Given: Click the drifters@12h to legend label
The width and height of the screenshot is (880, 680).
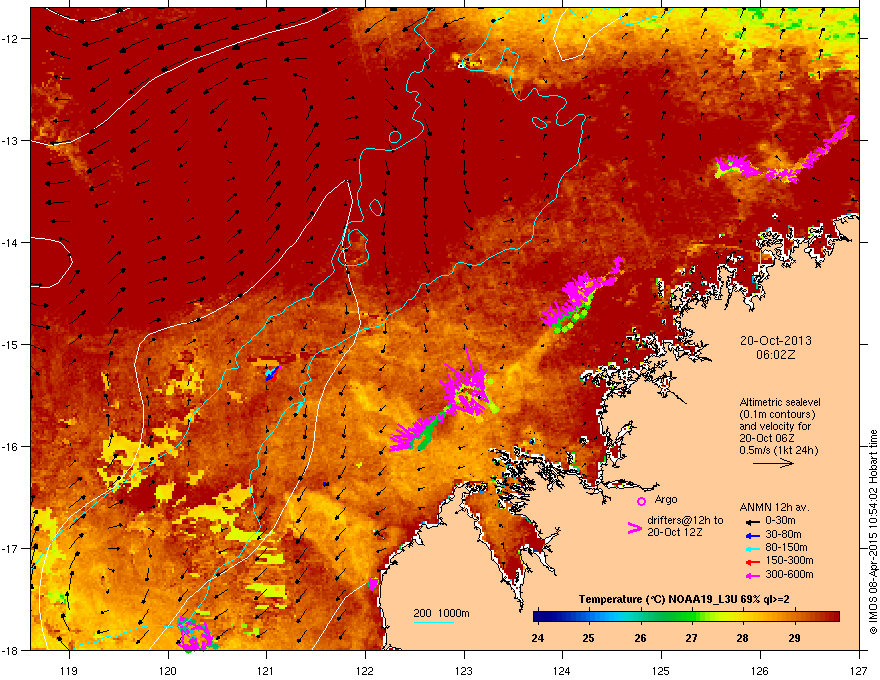Looking at the screenshot, I should click(685, 520).
